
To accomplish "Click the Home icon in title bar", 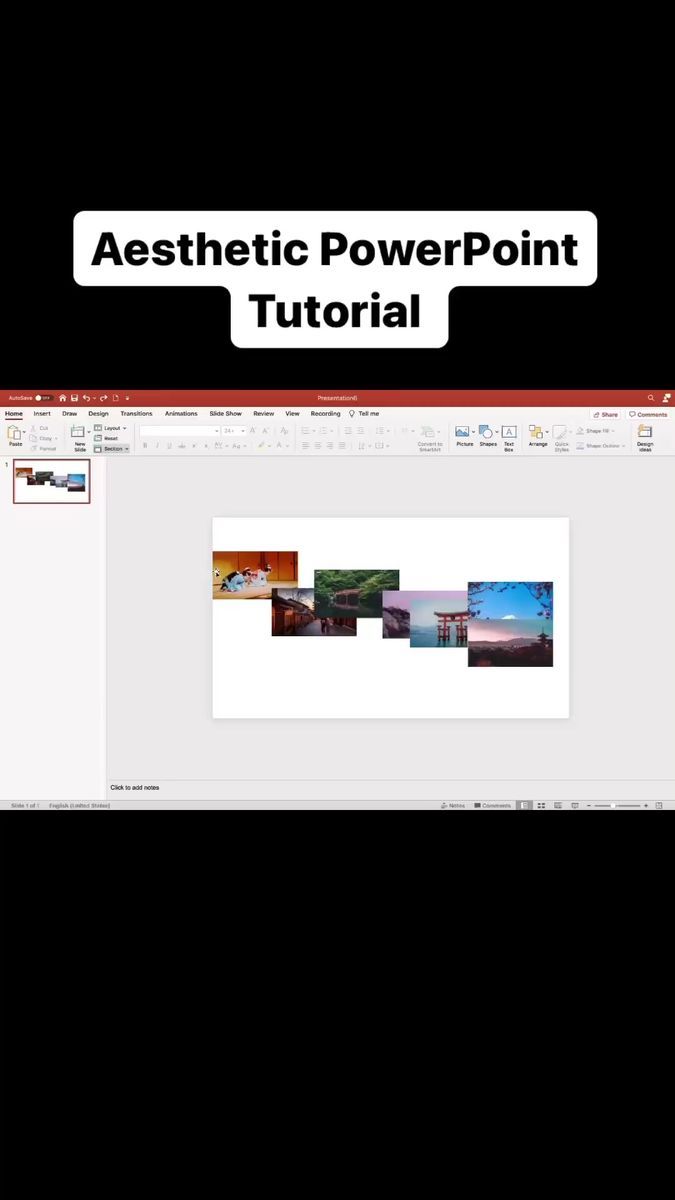I will [62, 398].
